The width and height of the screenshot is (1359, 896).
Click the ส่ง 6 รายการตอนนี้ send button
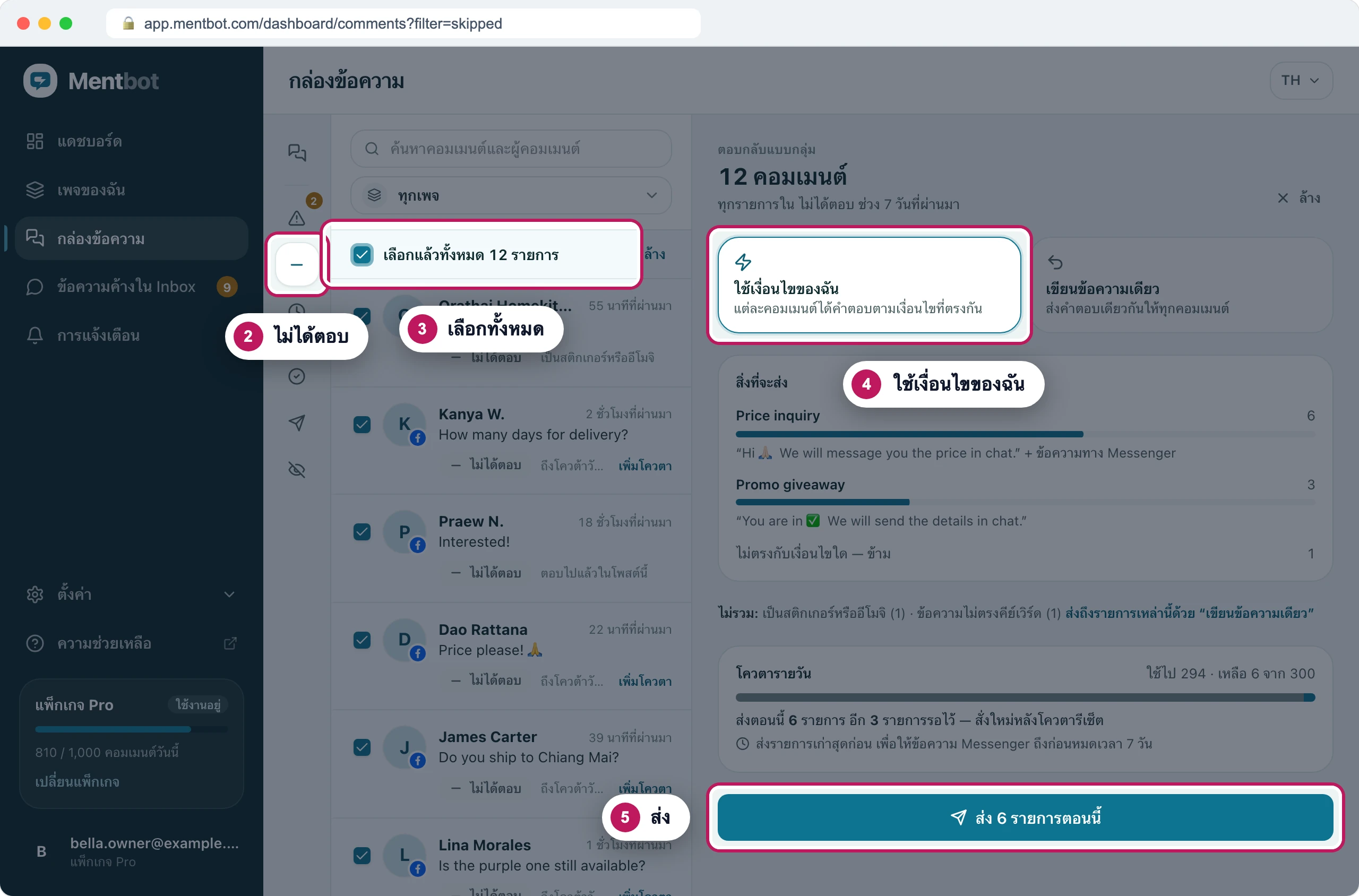(1025, 817)
